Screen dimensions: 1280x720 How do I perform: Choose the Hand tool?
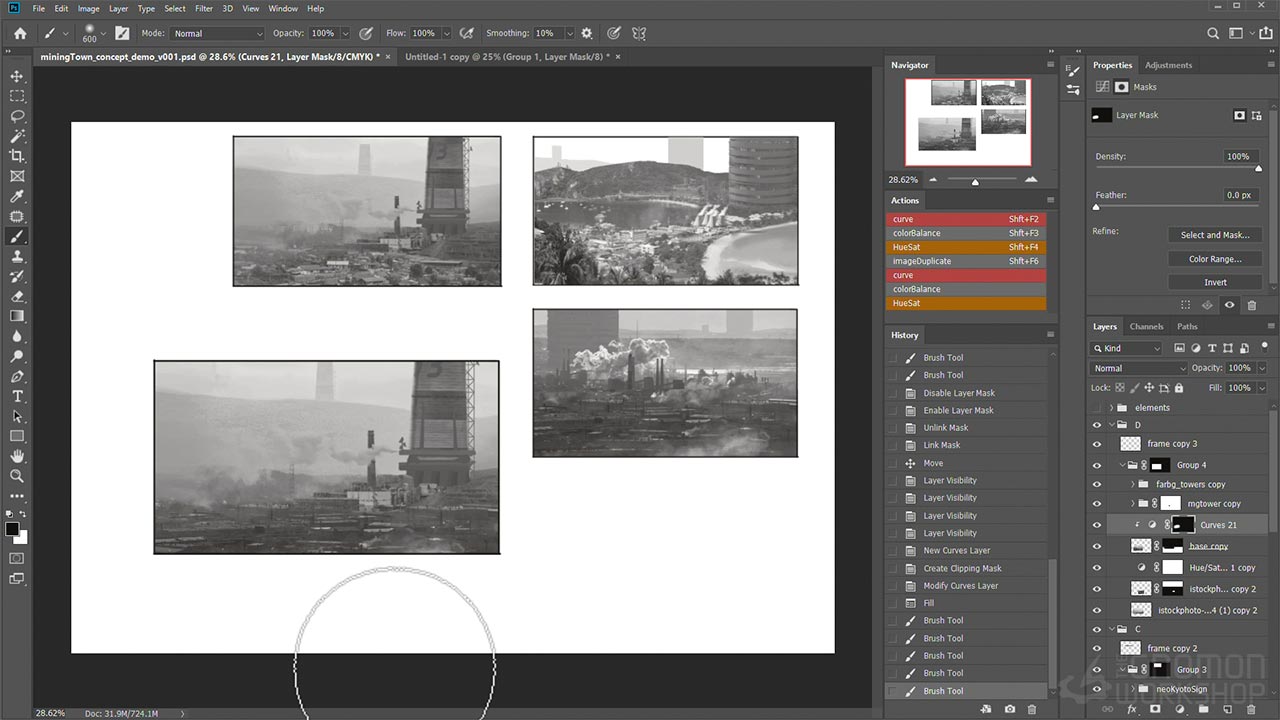17,456
